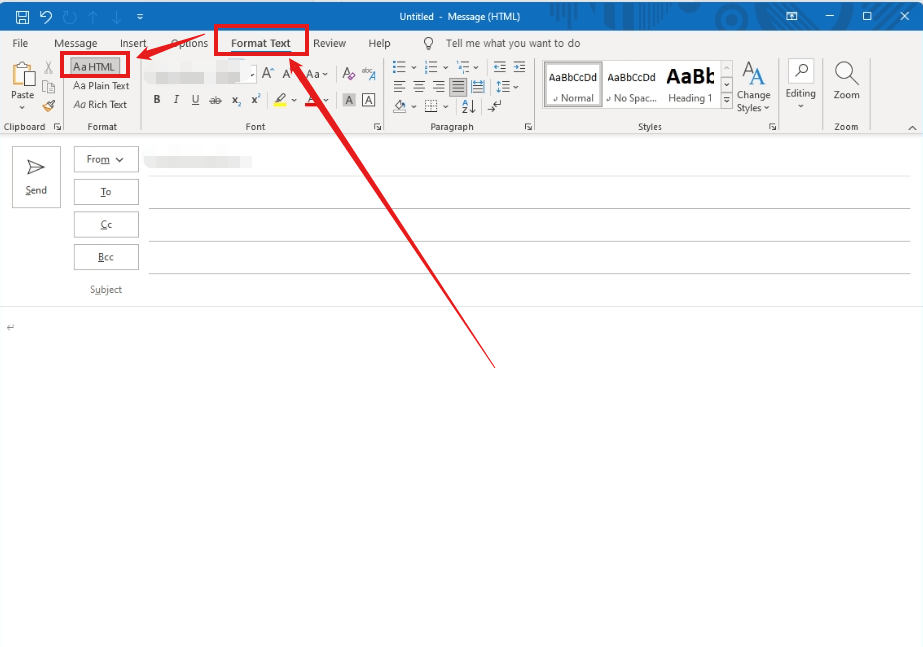Switch to the Message tab
Screen dimensions: 923x647
(75, 43)
